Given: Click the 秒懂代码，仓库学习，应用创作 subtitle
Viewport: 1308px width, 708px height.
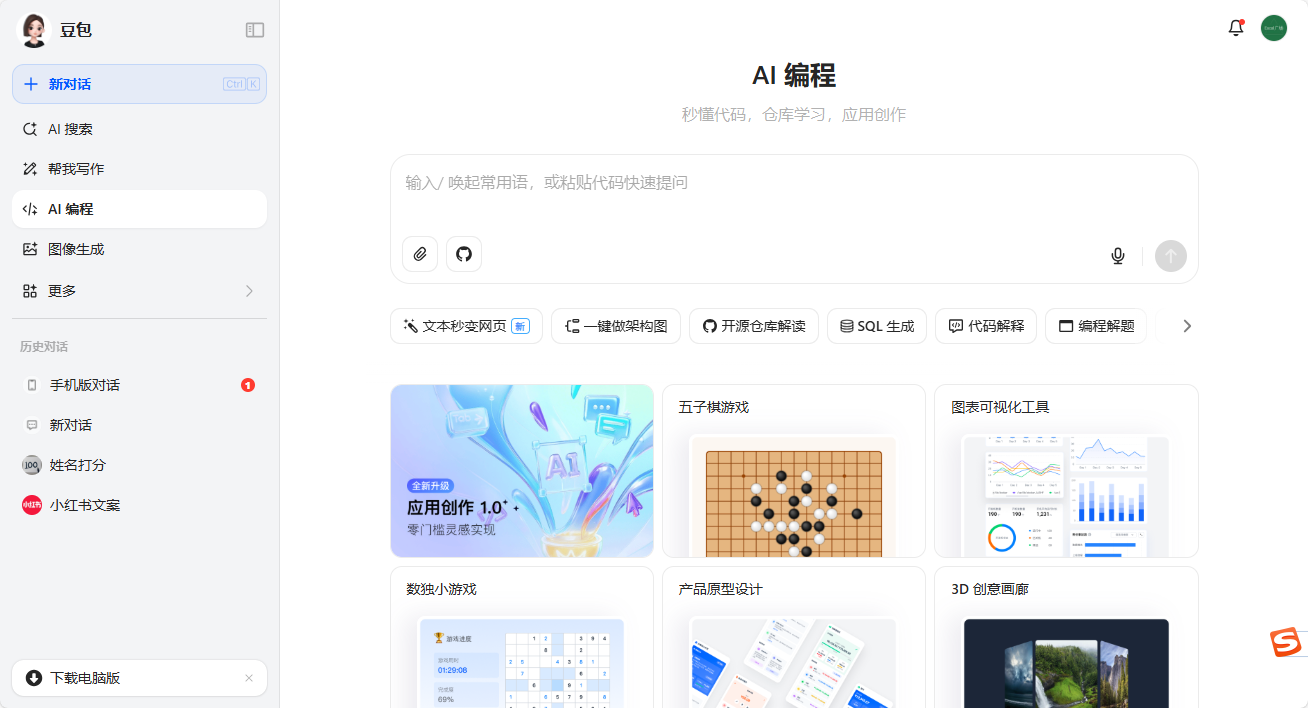Looking at the screenshot, I should (794, 114).
